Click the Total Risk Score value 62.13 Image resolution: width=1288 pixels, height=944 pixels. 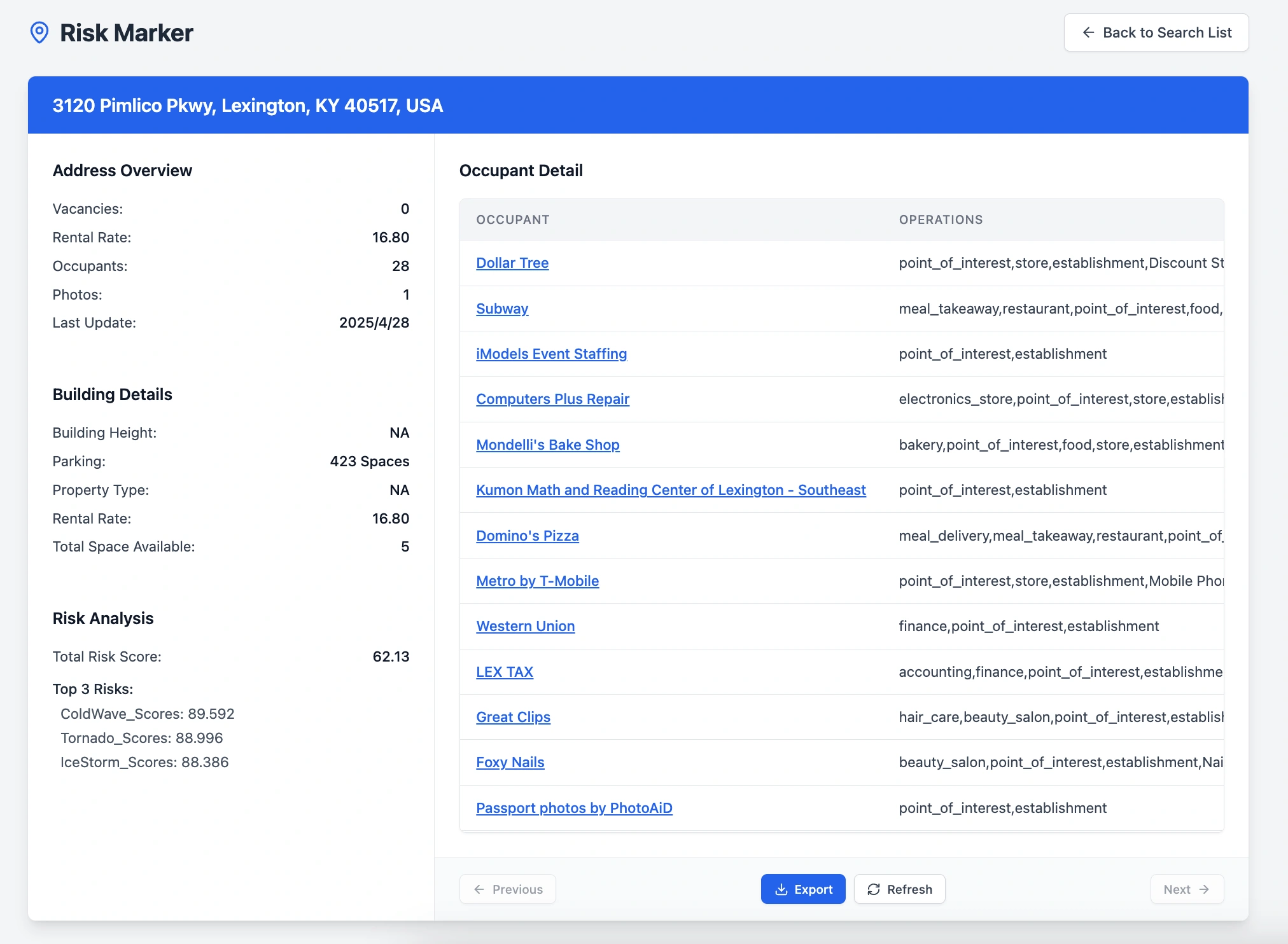pos(391,656)
